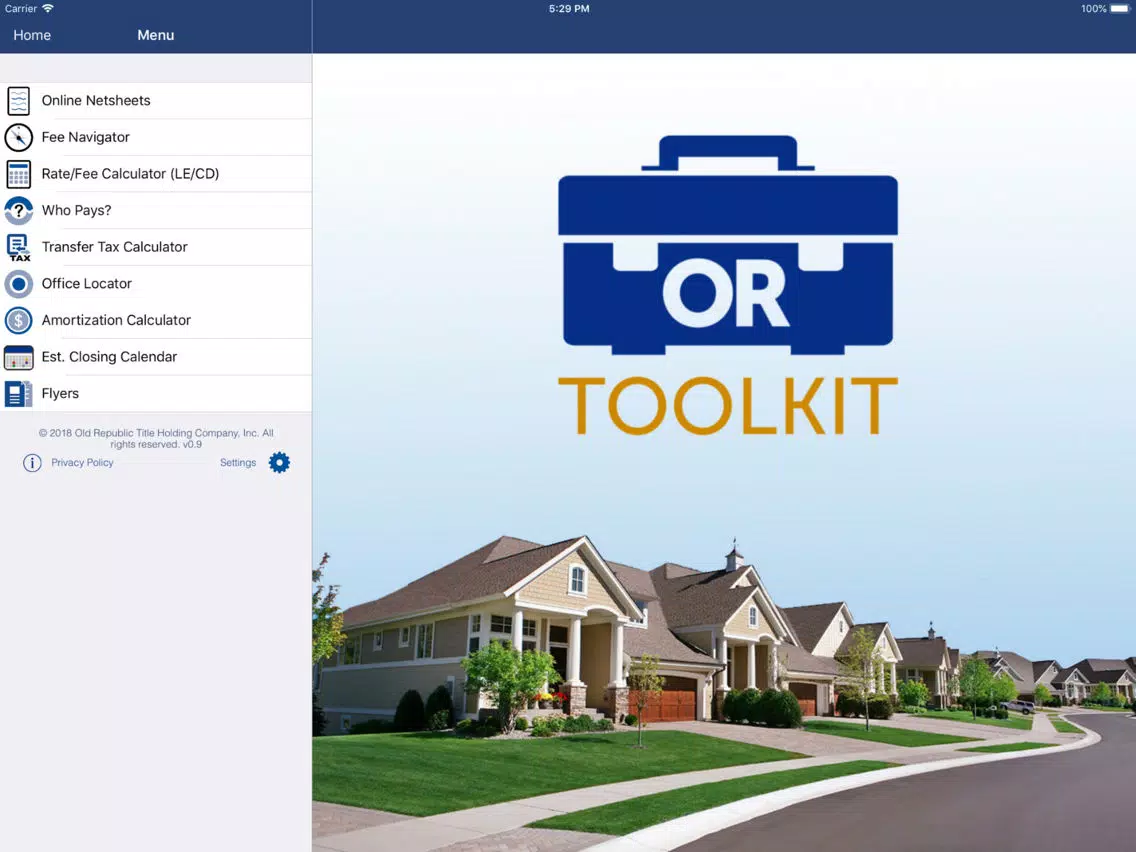Tap the Rate/Fee Calculator grid icon
This screenshot has width=1136, height=852.
tap(18, 174)
